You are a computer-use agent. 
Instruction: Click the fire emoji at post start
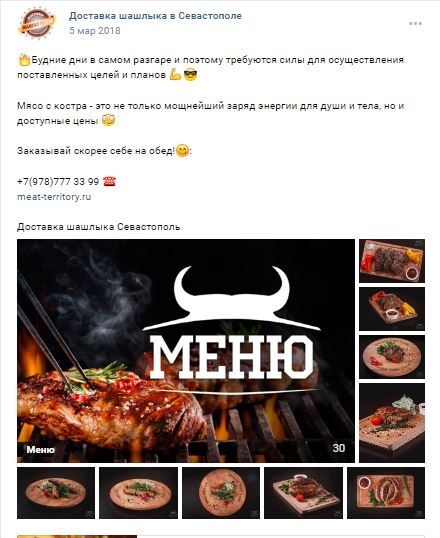[x=24, y=60]
